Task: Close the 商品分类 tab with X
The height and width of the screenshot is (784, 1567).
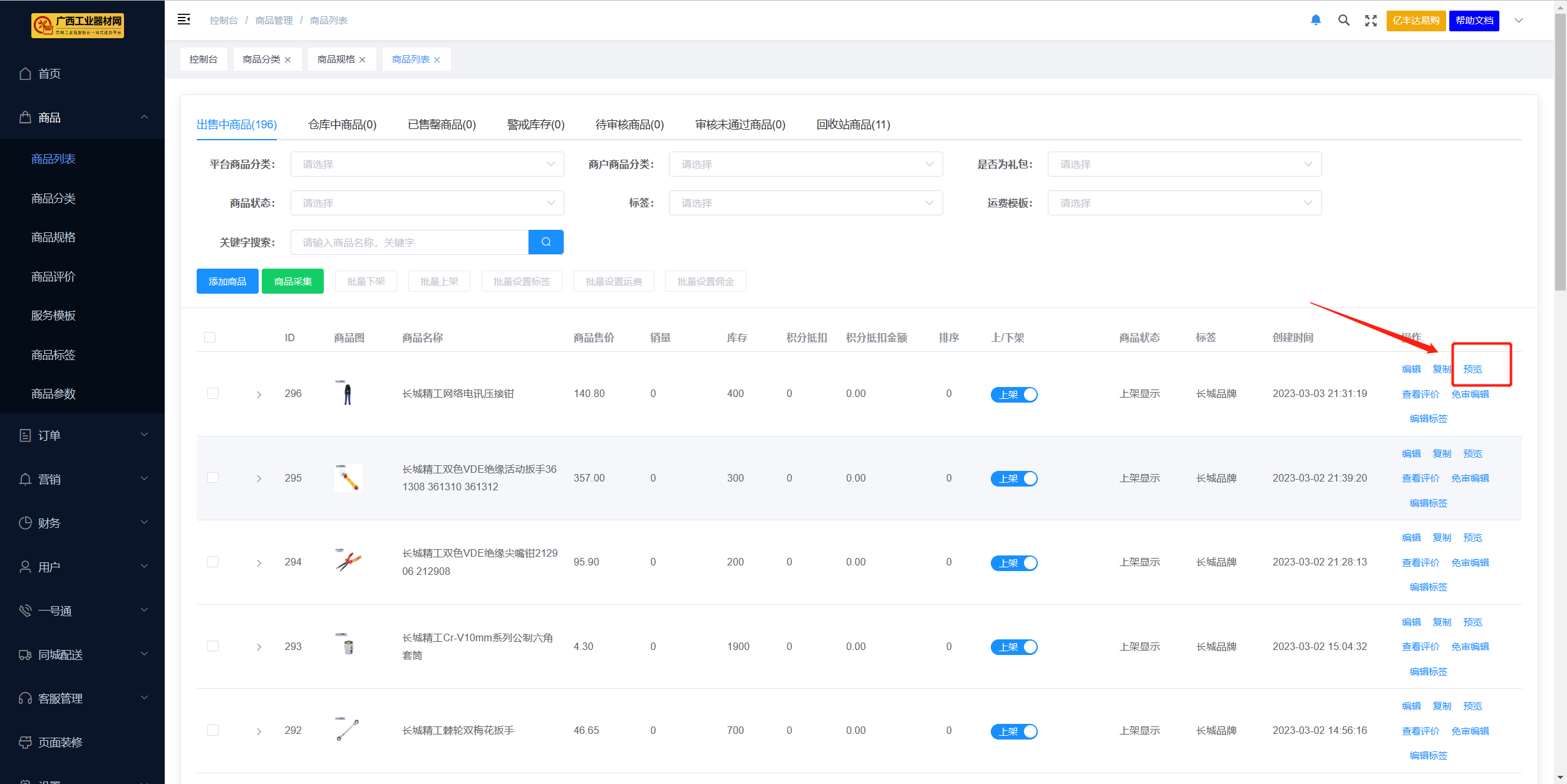Action: [x=288, y=59]
